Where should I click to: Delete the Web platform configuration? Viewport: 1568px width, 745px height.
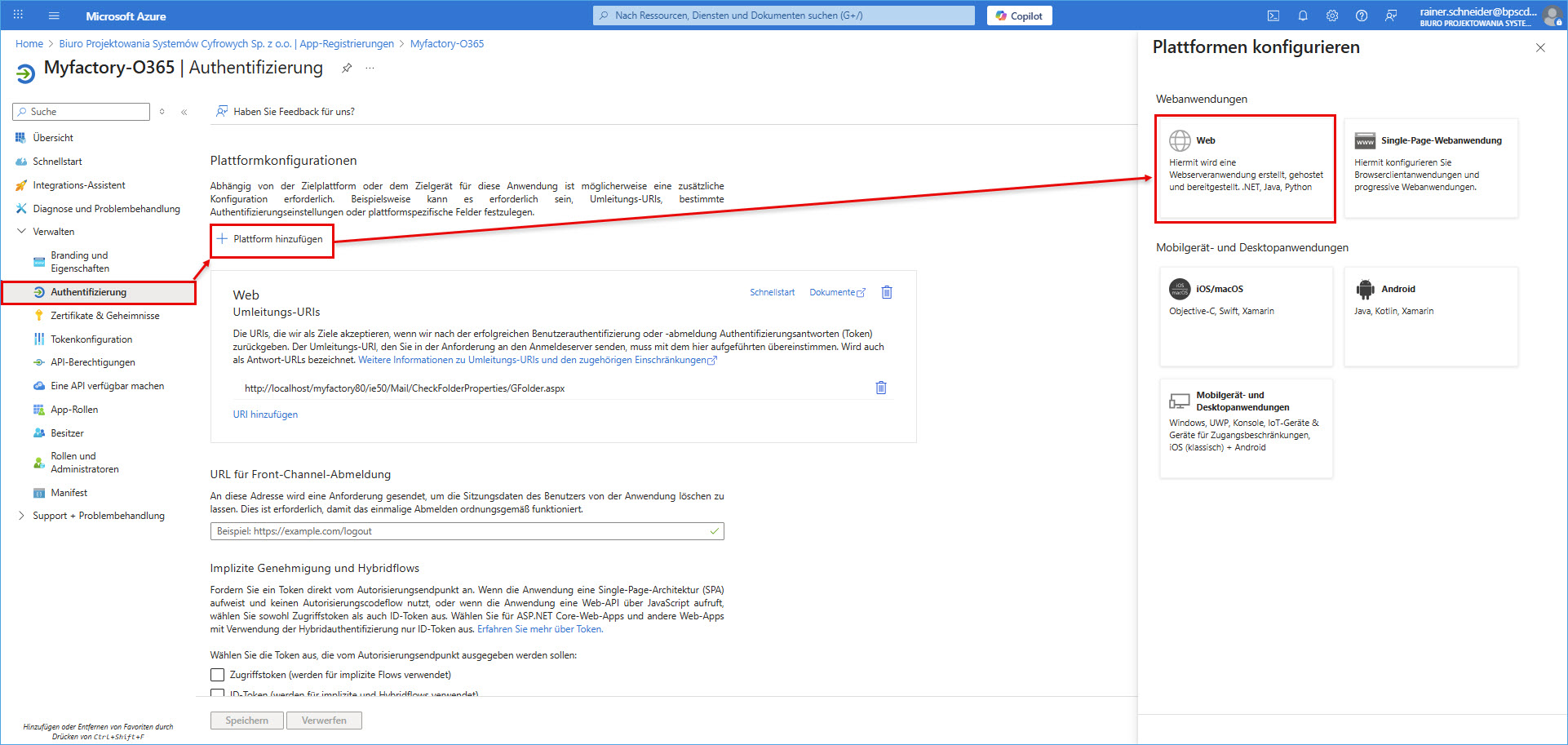coord(887,292)
